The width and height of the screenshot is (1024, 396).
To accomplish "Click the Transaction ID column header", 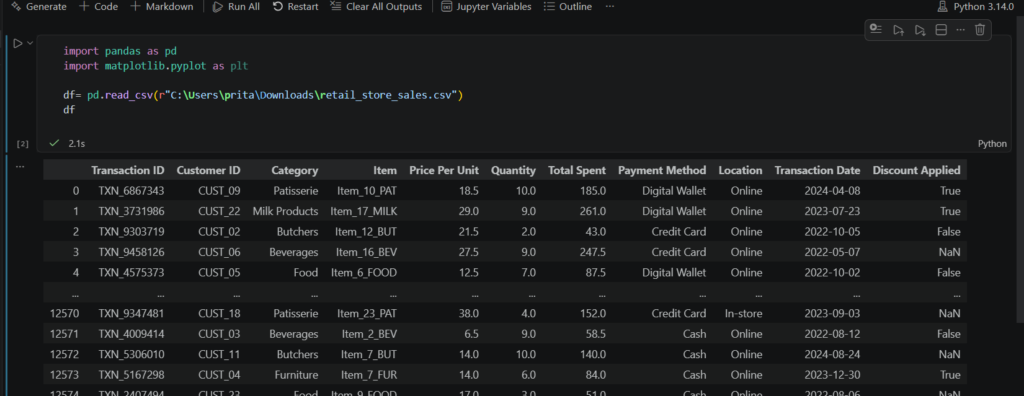I will [128, 170].
